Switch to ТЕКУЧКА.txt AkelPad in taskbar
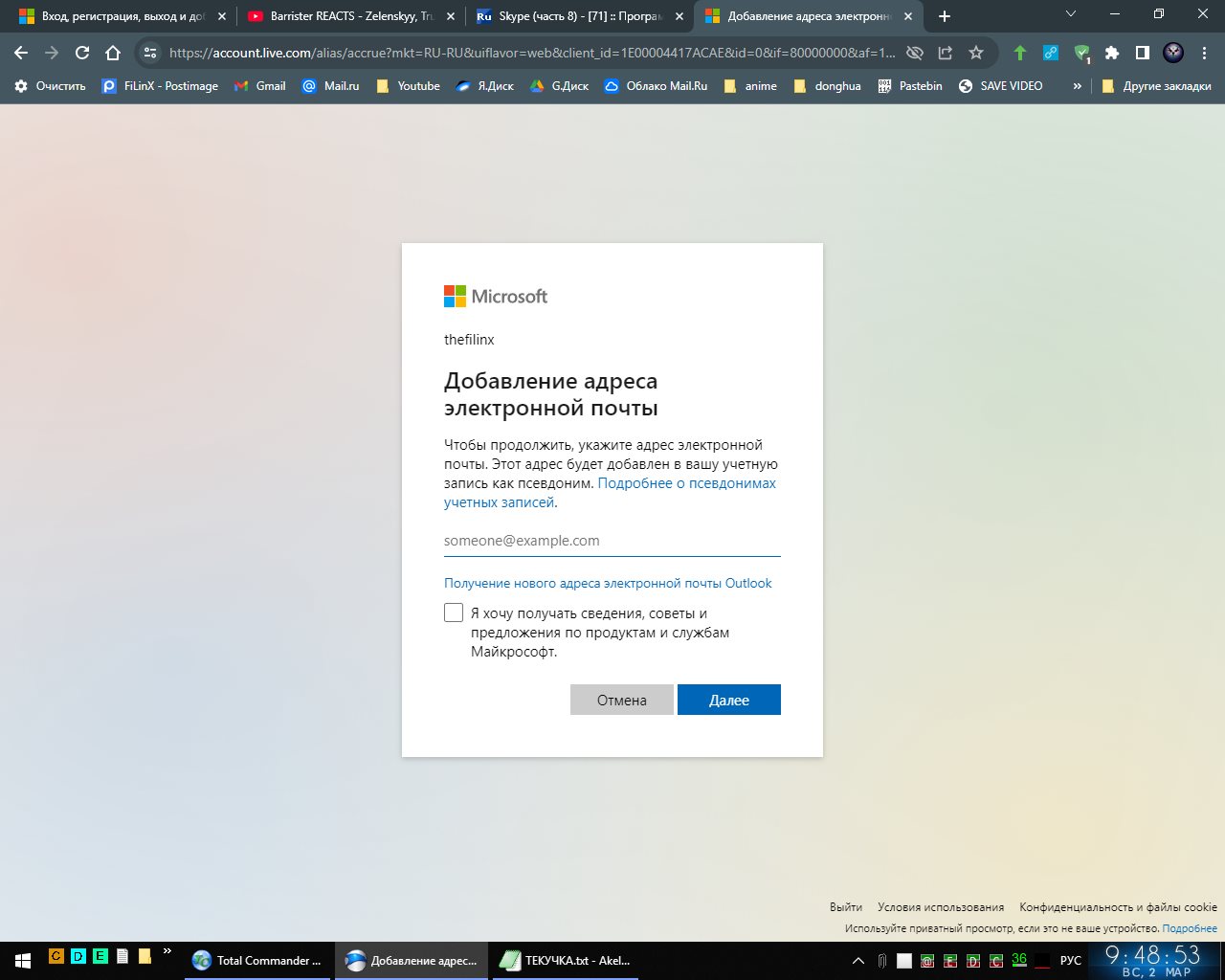 click(566, 960)
